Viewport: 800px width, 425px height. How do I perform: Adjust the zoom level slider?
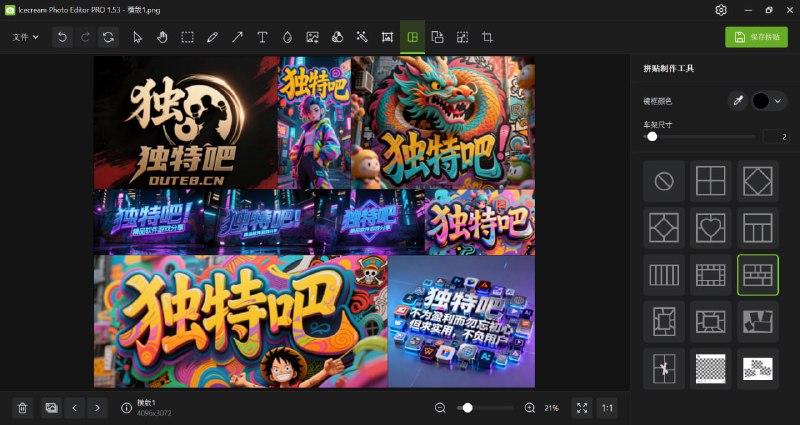[485, 408]
